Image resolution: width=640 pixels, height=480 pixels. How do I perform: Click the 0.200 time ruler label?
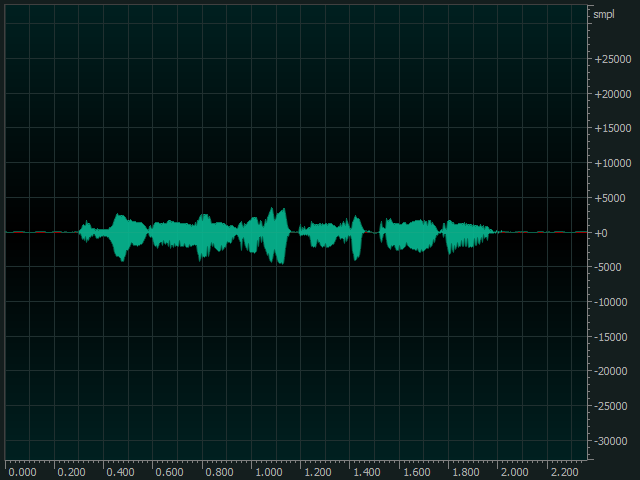point(71,473)
